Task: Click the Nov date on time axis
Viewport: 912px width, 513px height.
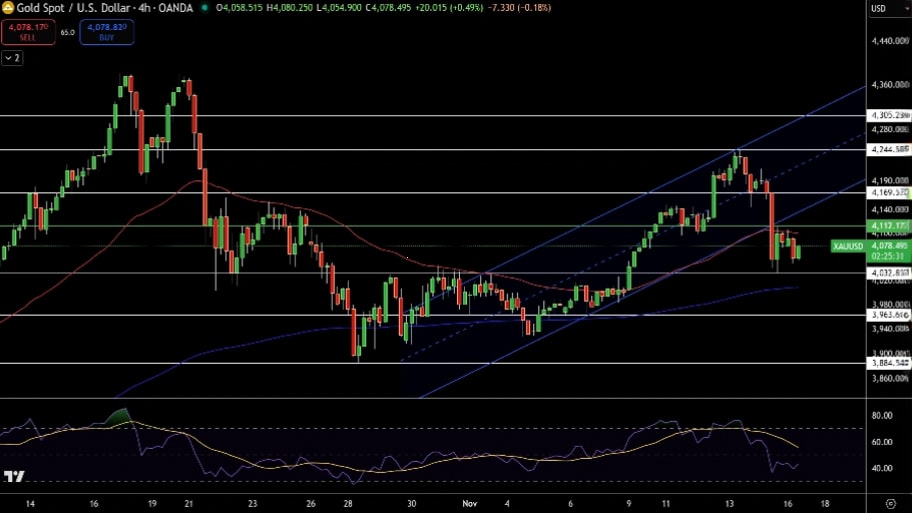Action: coord(471,503)
